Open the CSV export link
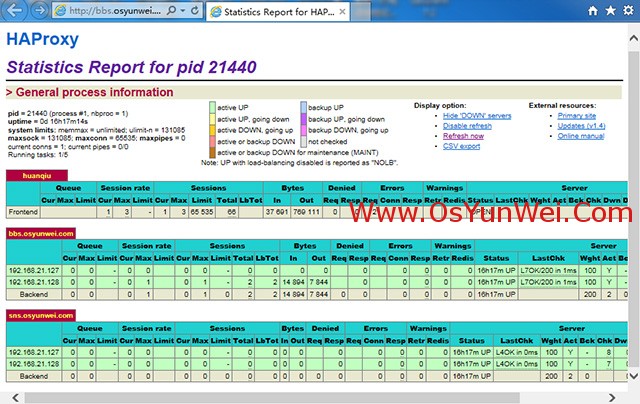Image resolution: width=640 pixels, height=404 pixels. point(461,146)
